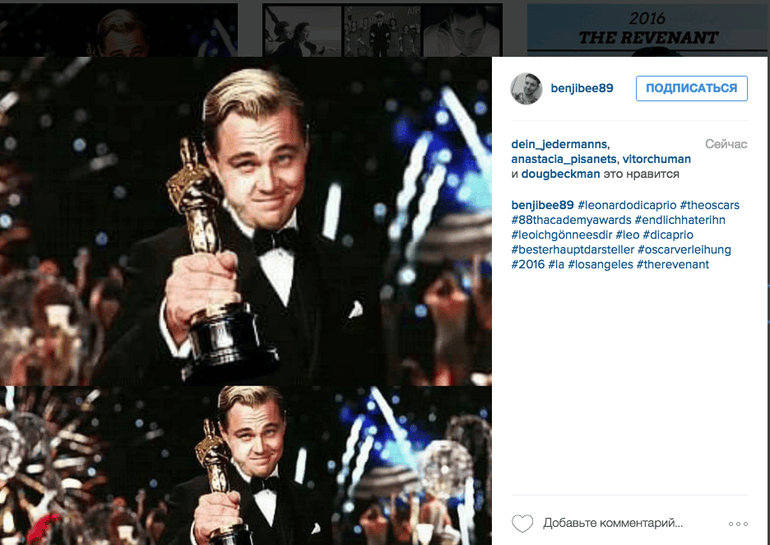Visit the anastacia_pisanets profile link
770x545 pixels.
(564, 159)
